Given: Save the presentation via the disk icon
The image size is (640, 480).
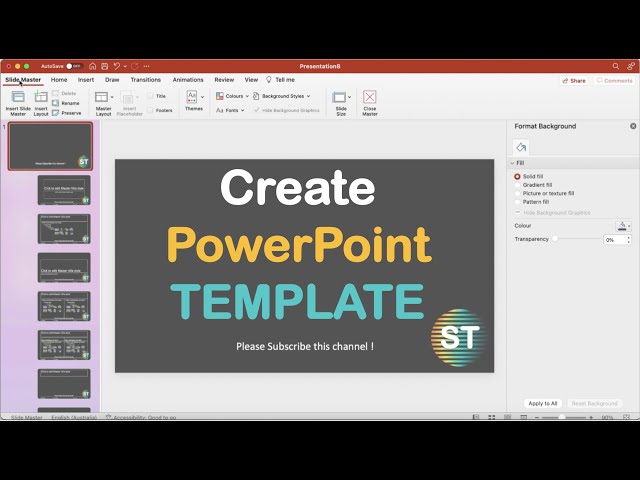Looking at the screenshot, I should tap(104, 66).
